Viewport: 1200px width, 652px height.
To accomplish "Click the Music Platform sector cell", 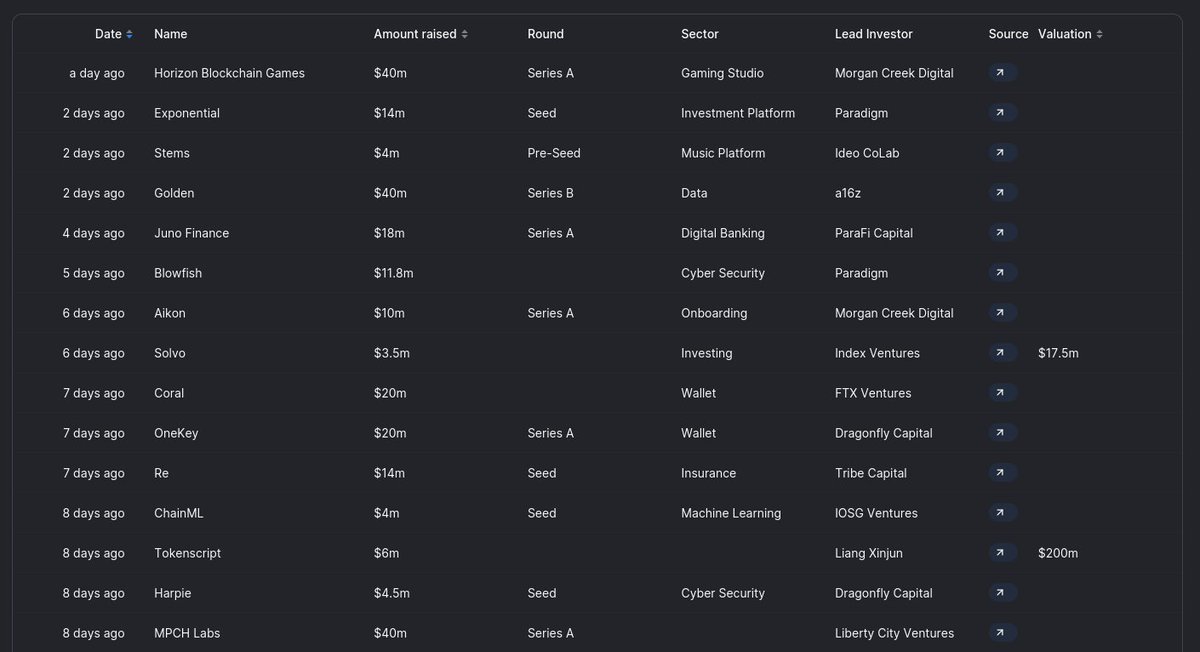I will click(723, 153).
